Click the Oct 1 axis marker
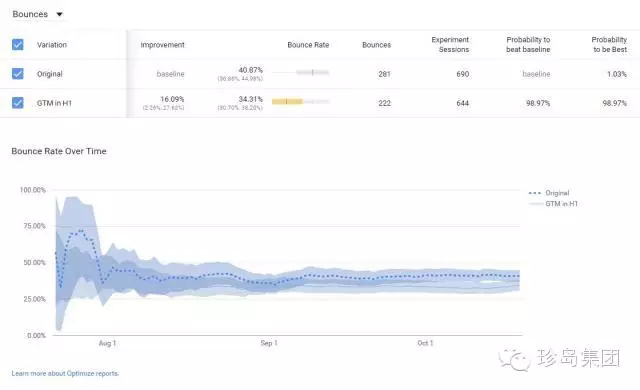 [425, 343]
